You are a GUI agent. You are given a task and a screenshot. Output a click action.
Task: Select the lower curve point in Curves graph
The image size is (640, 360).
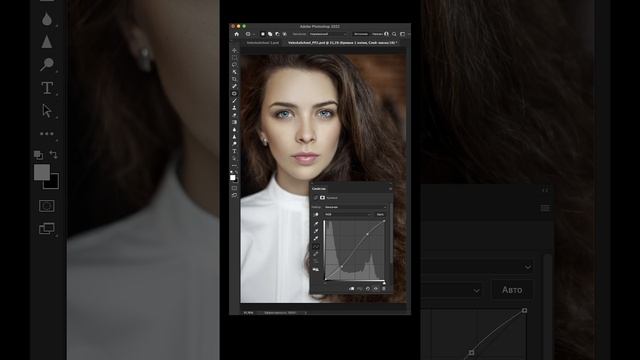(342, 267)
